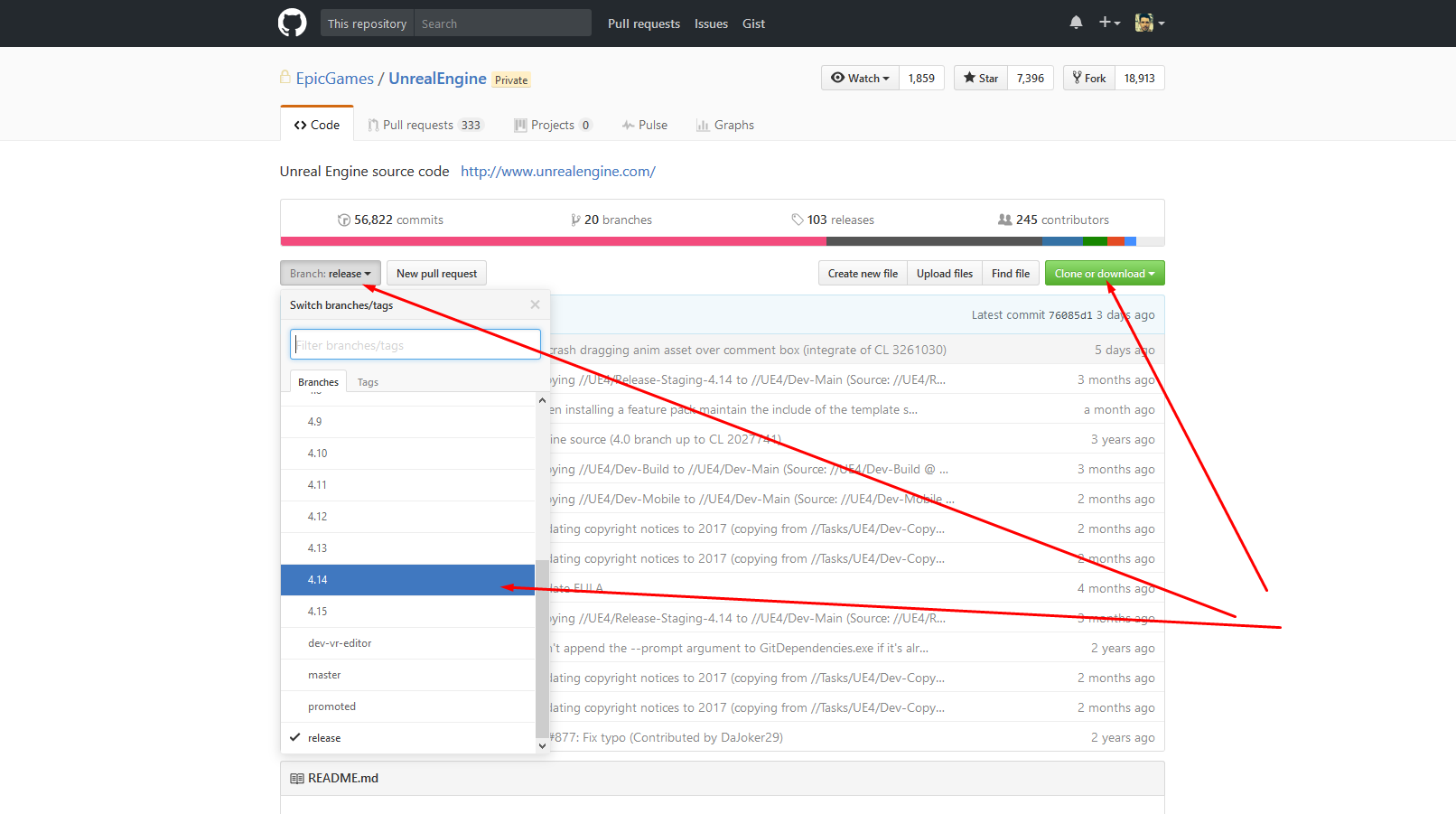
Task: Focus the repository search field
Action: [x=502, y=23]
